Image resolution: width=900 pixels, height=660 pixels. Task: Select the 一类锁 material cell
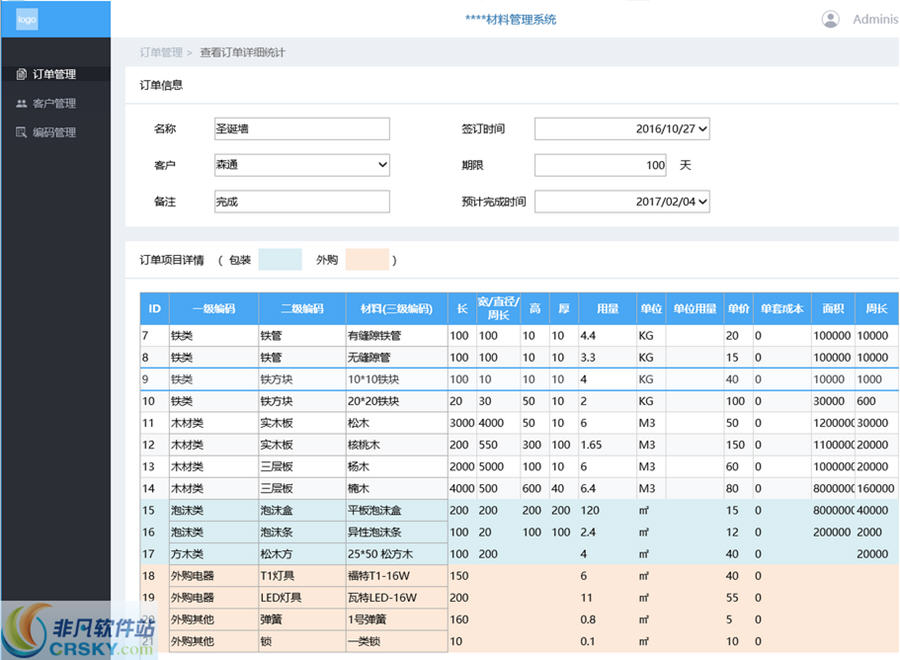pos(397,641)
